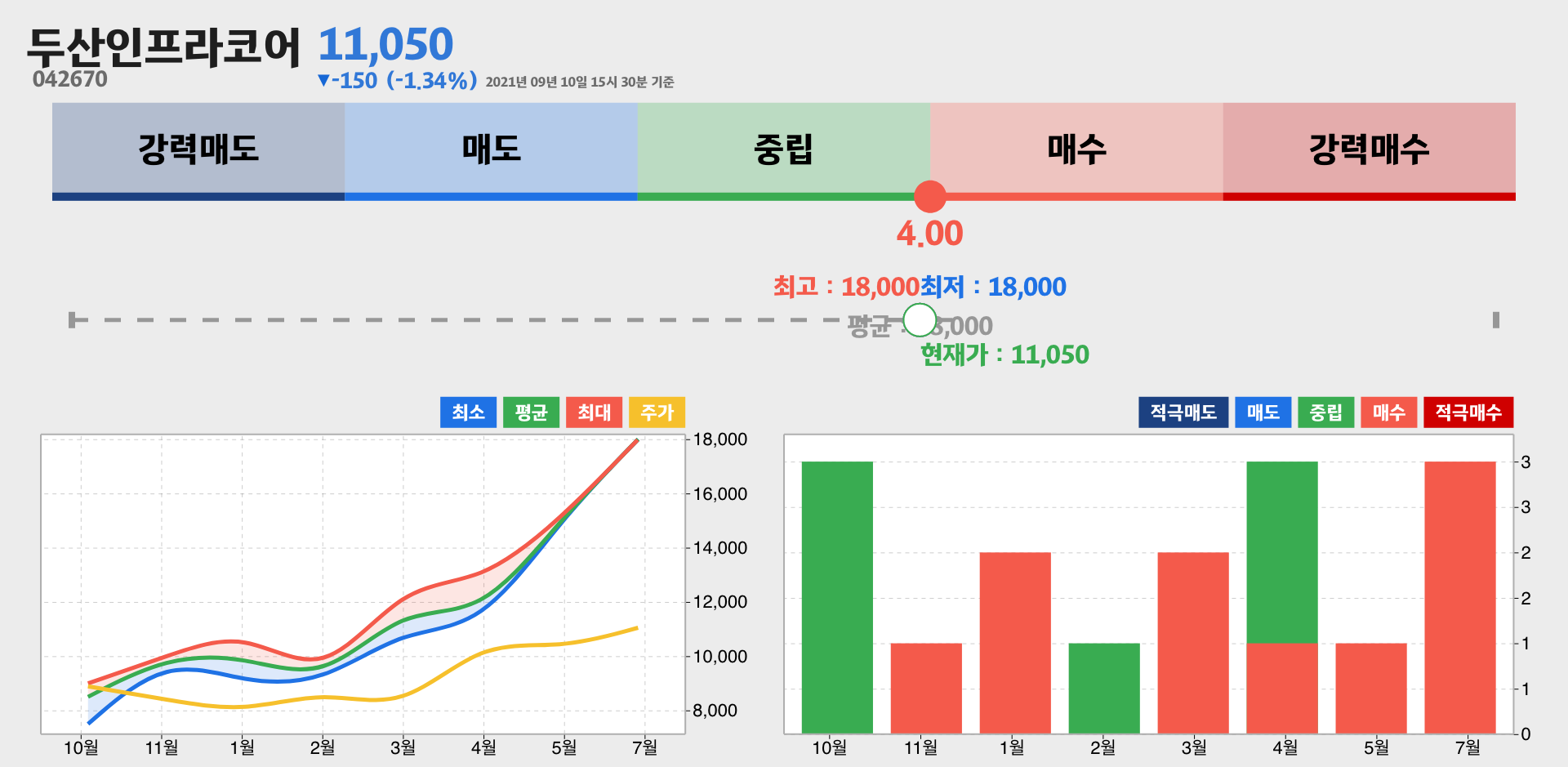
Task: Click the 강력매도 rating segment
Action: pos(198,151)
